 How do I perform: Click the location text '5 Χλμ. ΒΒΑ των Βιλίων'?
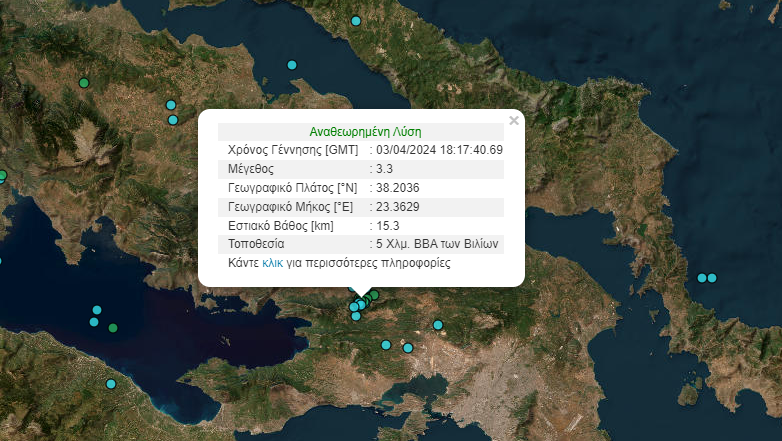(x=437, y=244)
